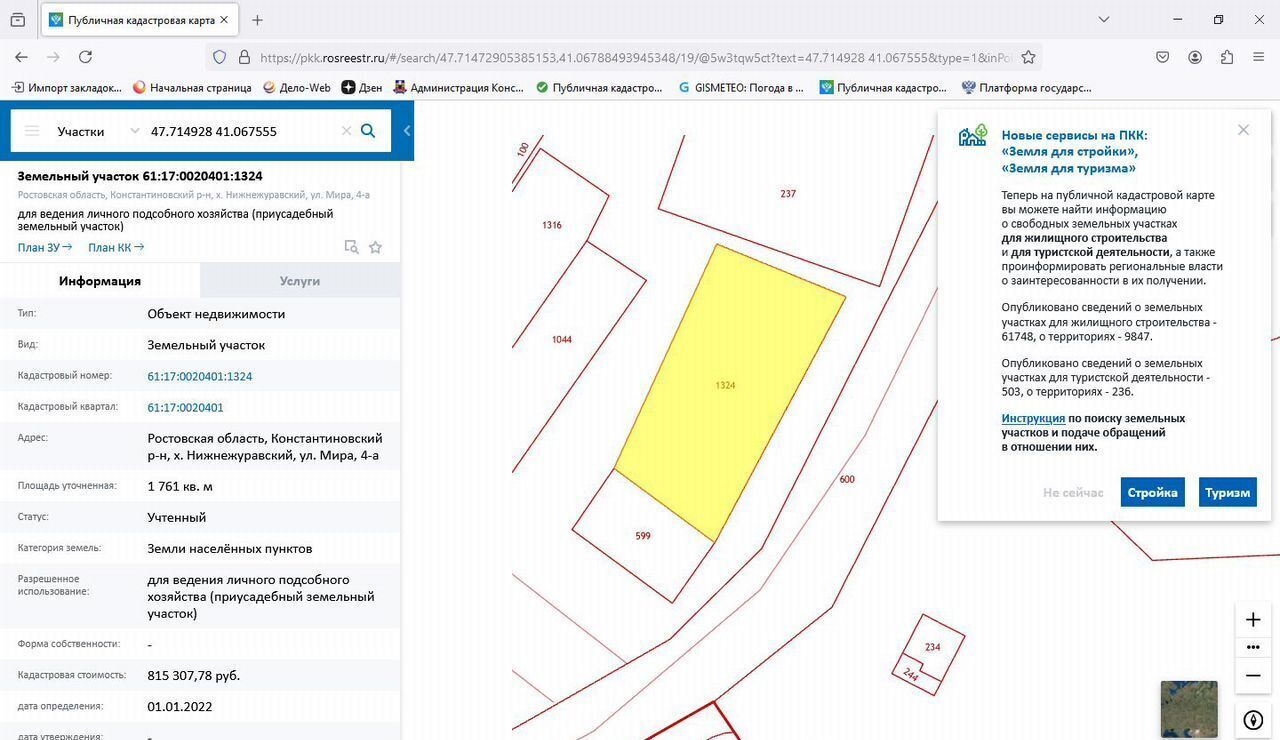Click the 815 307,78 руб. value
Viewport: 1280px width, 740px height.
coord(194,676)
